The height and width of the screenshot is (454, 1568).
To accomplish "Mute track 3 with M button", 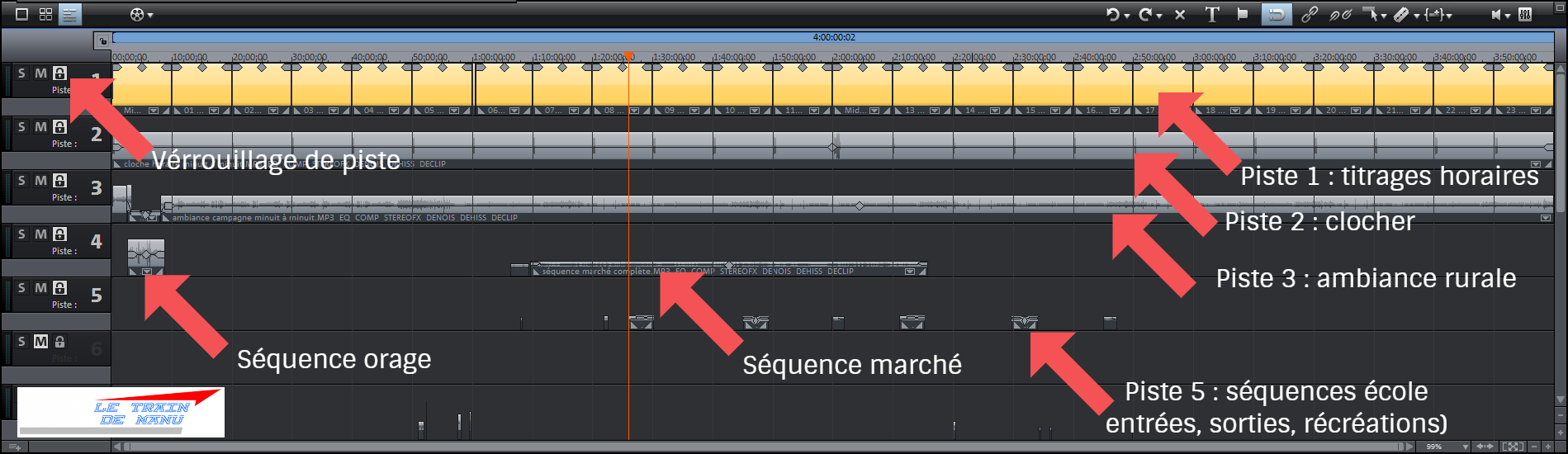I will [x=40, y=181].
